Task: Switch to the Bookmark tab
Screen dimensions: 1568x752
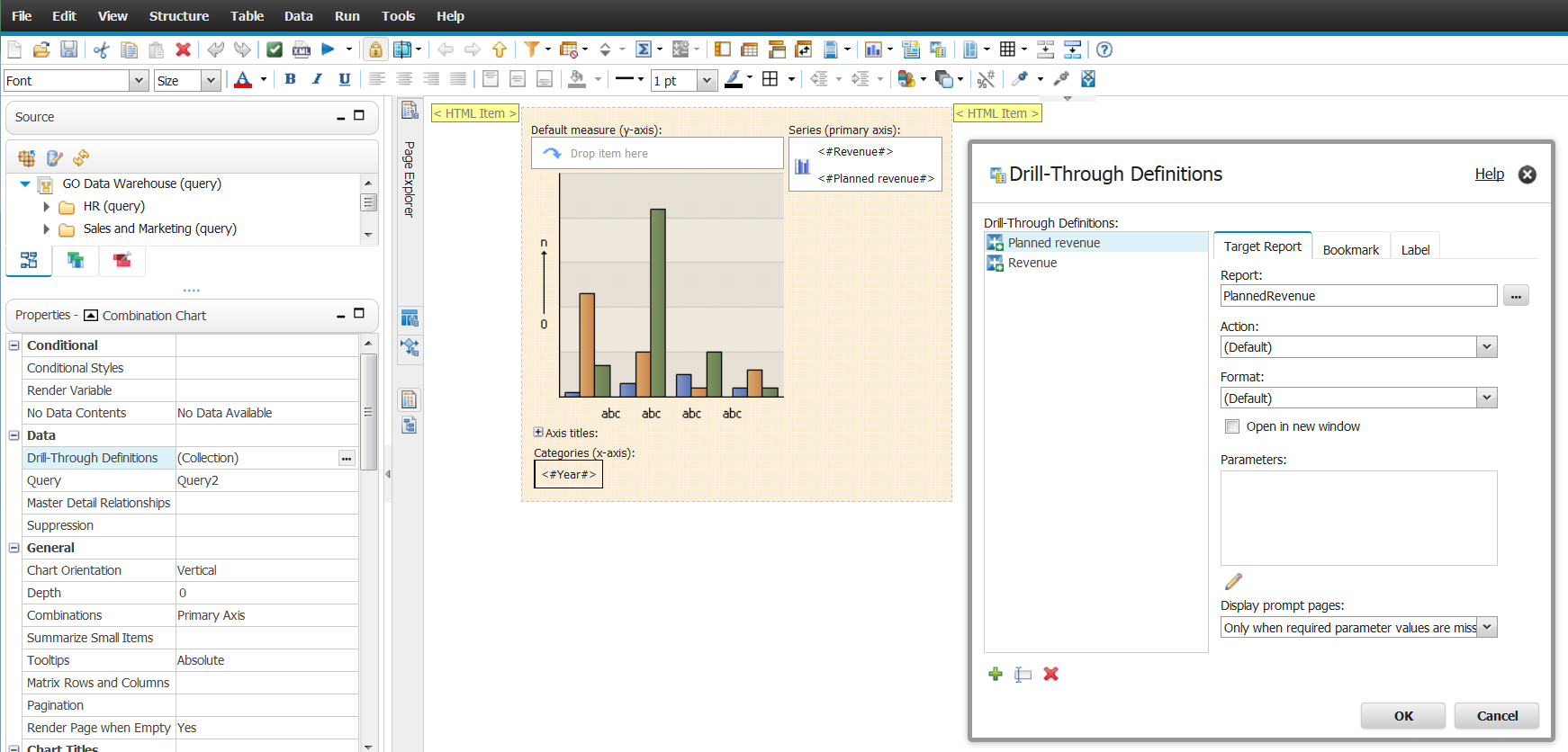Action: pos(1350,250)
